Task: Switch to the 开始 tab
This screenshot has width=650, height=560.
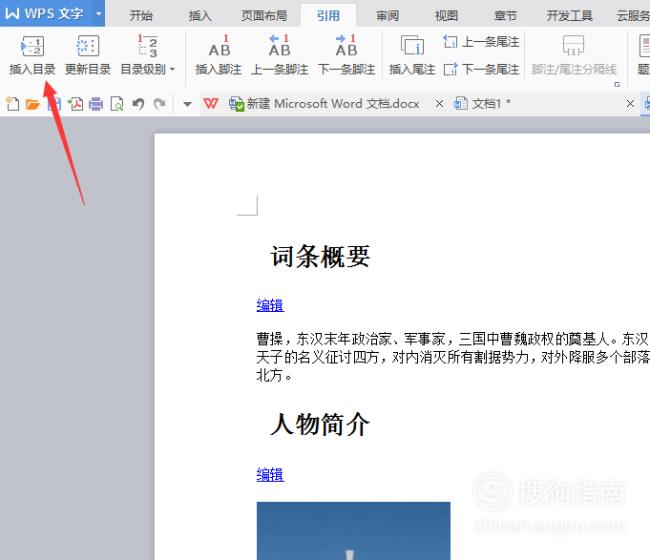Action: click(x=141, y=16)
